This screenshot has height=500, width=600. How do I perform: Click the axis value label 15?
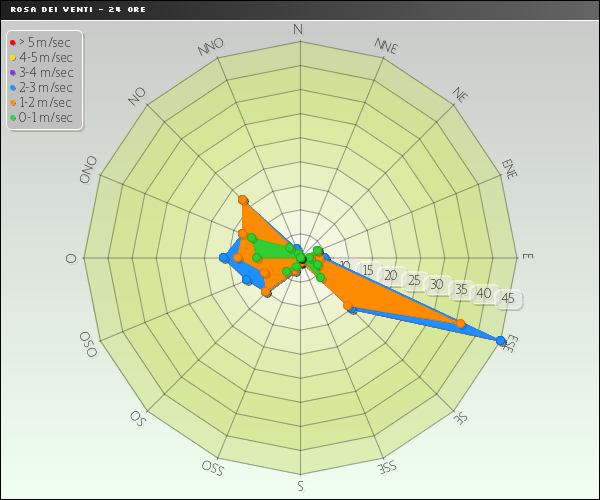click(368, 270)
